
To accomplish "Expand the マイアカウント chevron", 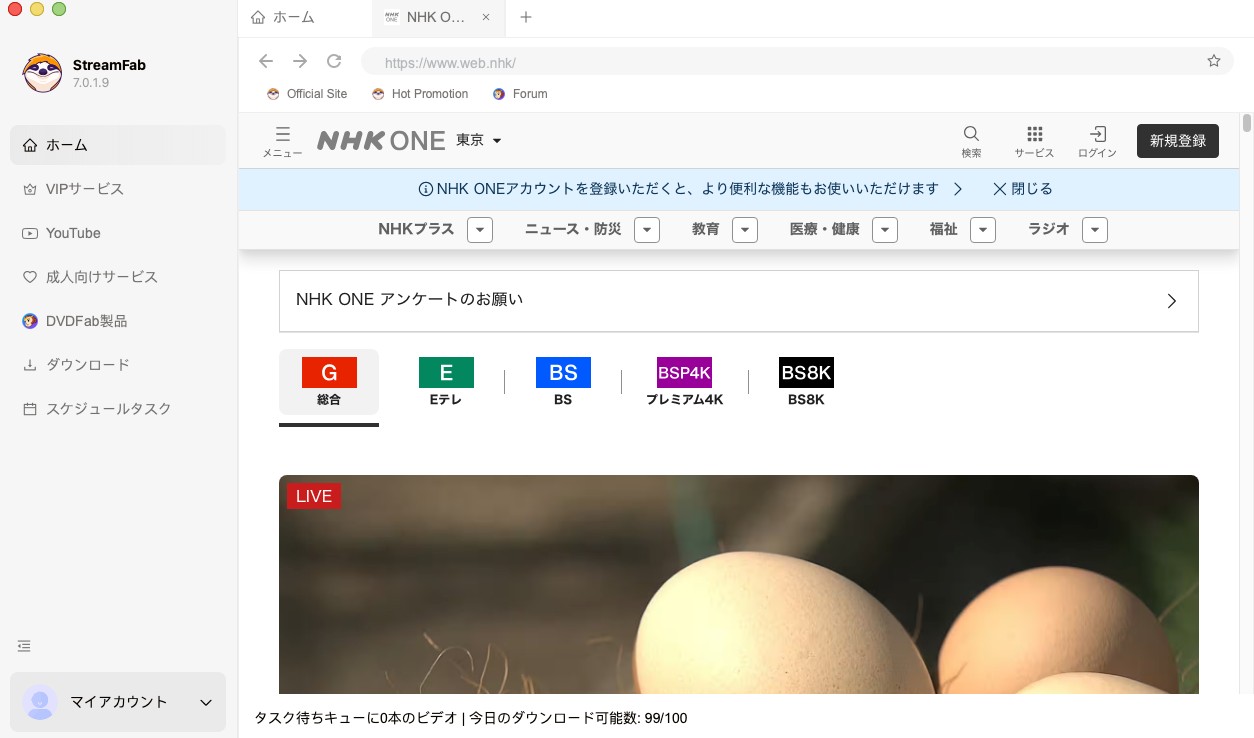I will pos(206,702).
